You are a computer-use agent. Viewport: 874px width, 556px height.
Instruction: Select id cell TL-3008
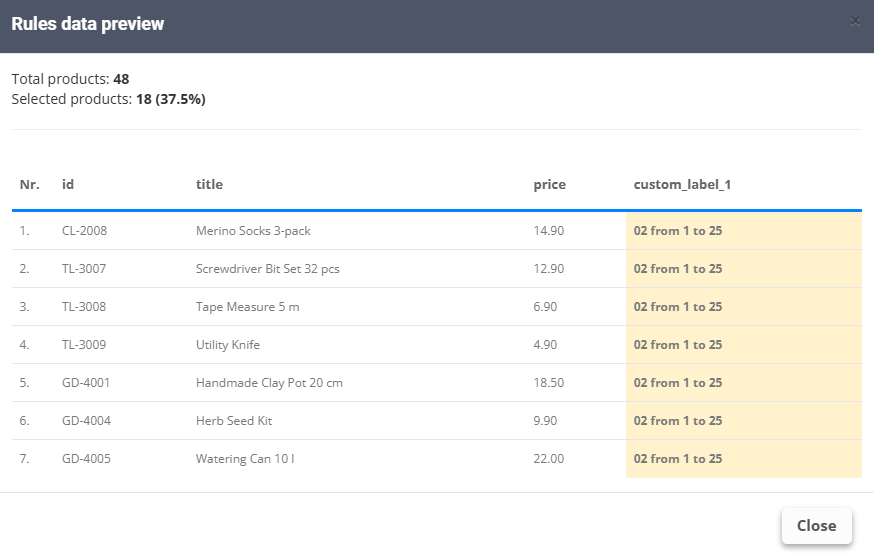(84, 307)
